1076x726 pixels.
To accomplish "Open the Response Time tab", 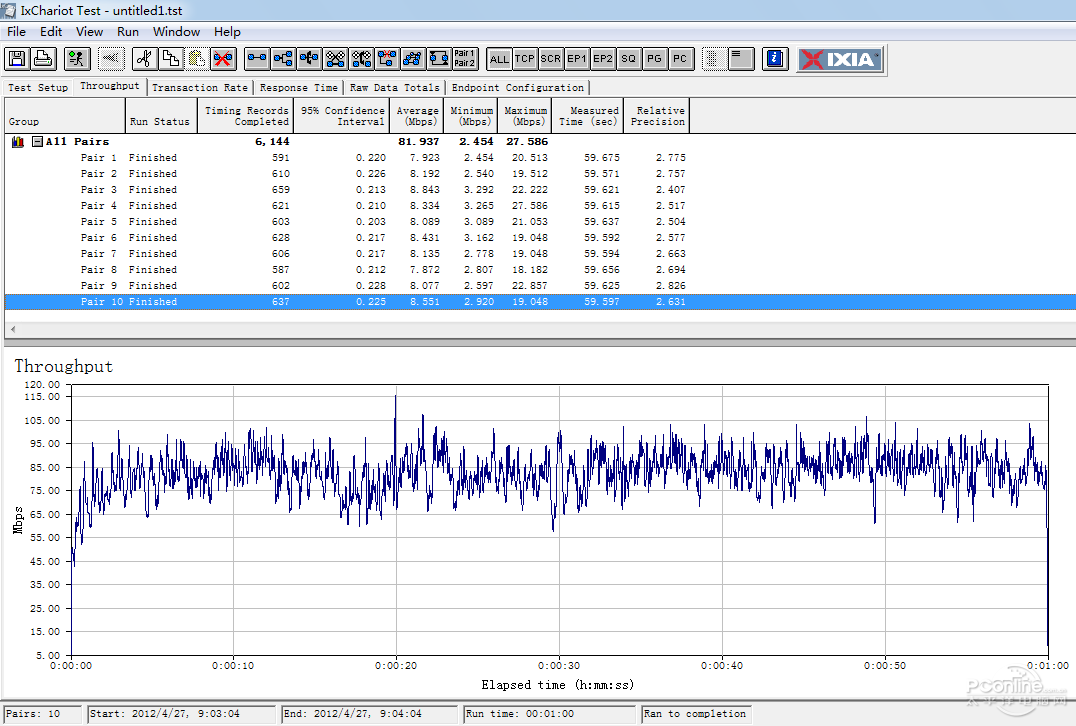I will [x=299, y=88].
